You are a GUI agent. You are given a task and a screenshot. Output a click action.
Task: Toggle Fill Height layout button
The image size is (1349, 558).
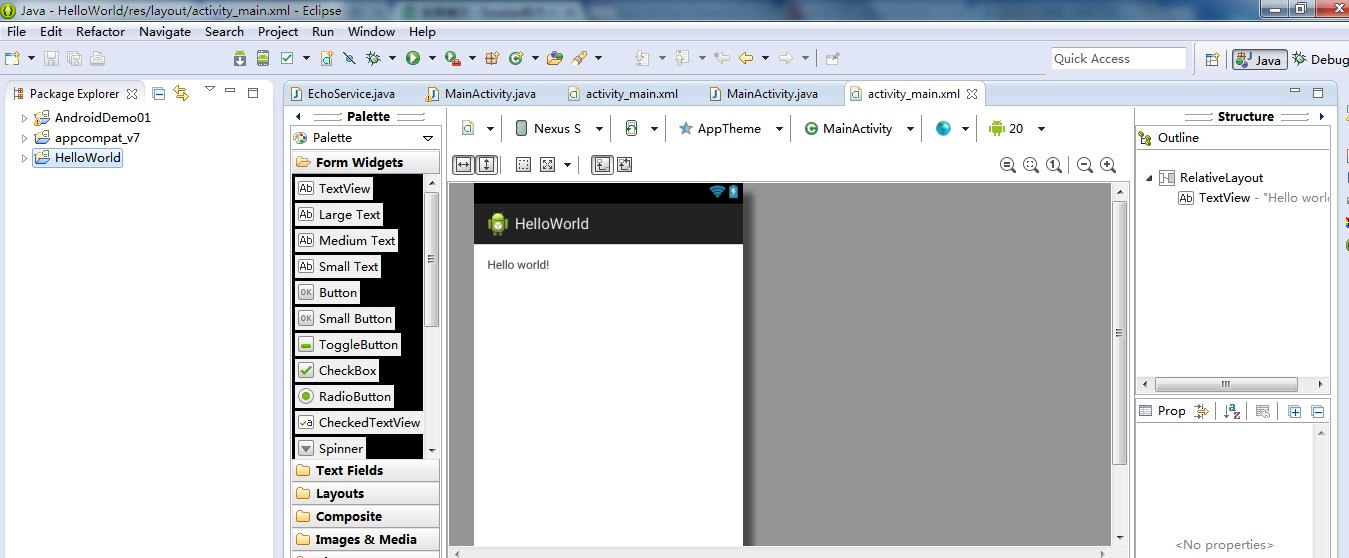486,165
